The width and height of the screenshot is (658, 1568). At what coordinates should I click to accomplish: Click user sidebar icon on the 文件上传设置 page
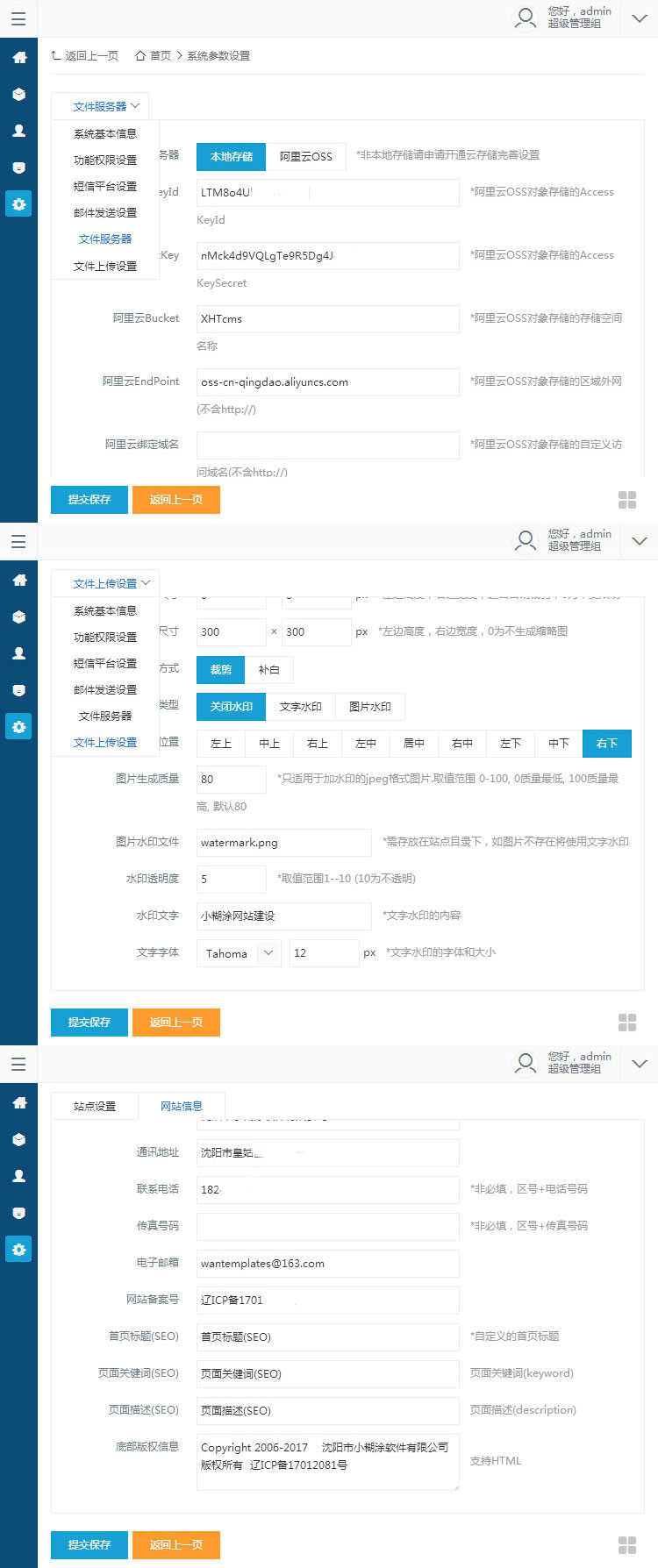click(x=18, y=653)
